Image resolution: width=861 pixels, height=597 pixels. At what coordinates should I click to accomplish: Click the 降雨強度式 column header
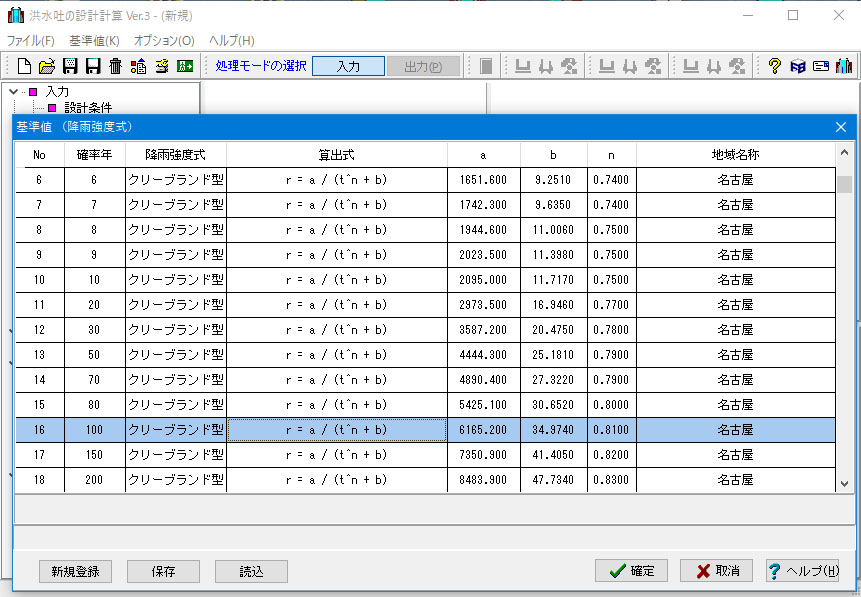[176, 155]
